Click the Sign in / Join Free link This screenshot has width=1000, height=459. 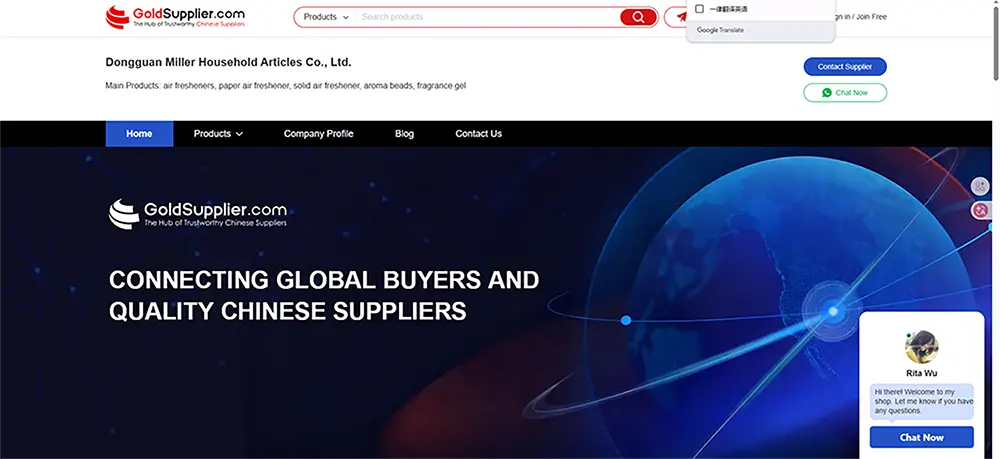tap(861, 17)
